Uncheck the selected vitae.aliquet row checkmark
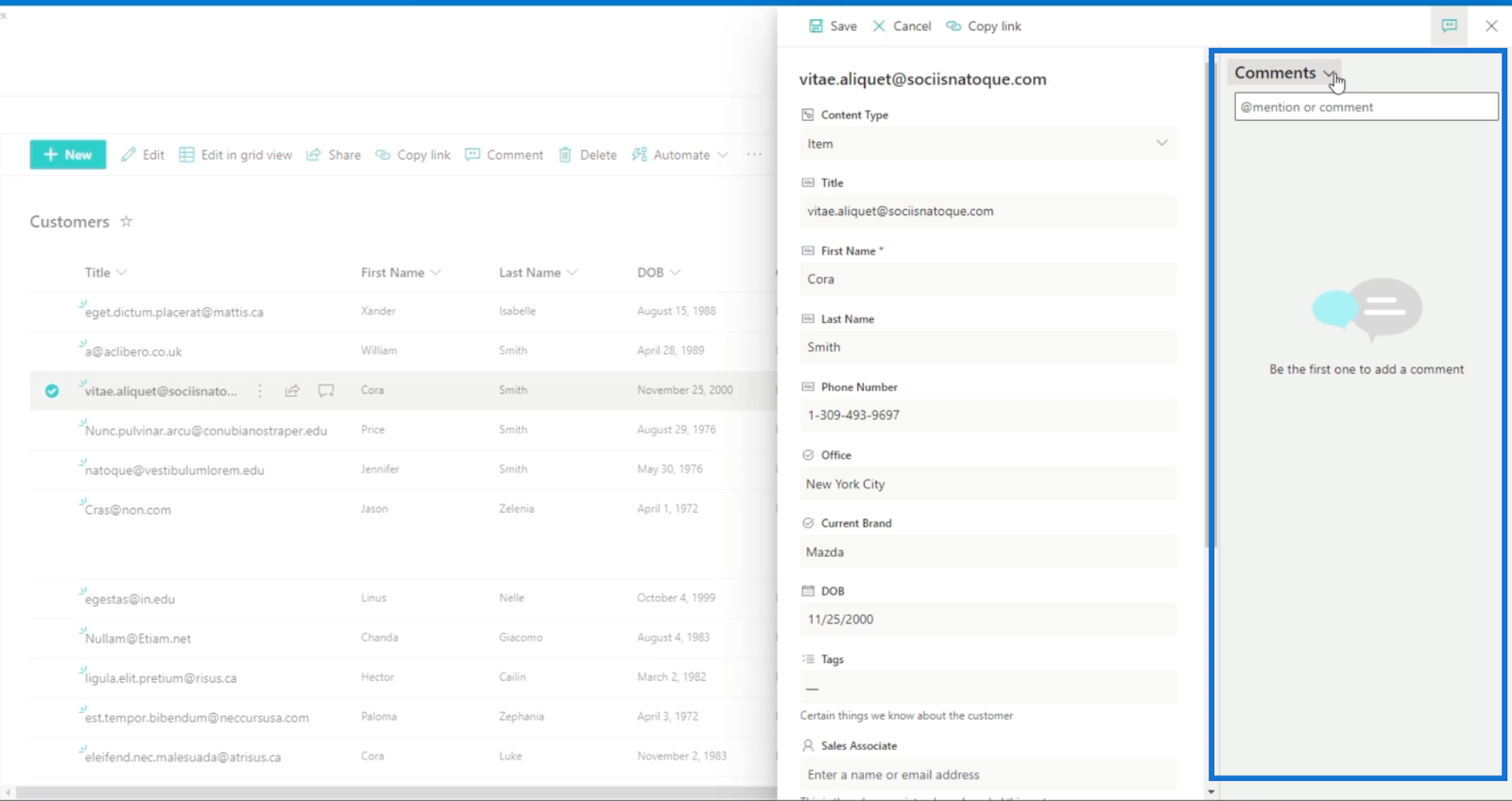The image size is (1512, 801). coord(52,390)
